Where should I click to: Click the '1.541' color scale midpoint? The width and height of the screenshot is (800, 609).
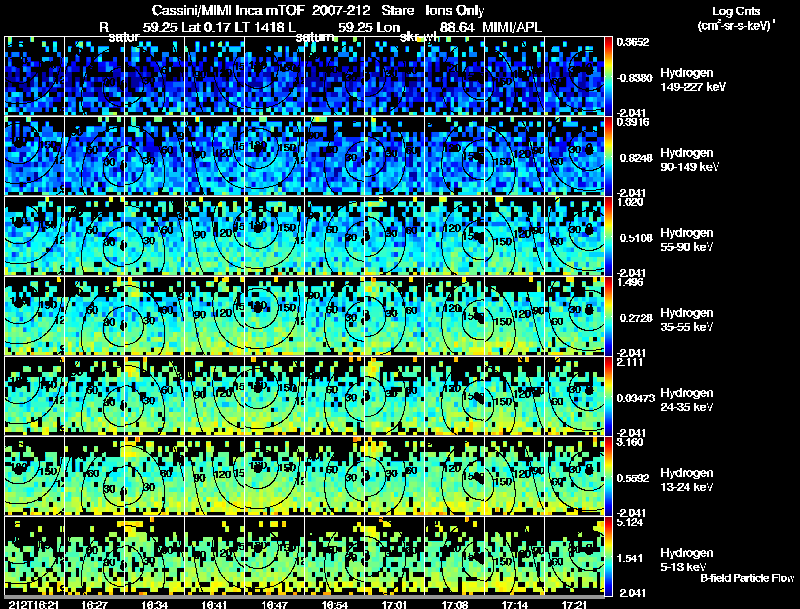coord(629,558)
